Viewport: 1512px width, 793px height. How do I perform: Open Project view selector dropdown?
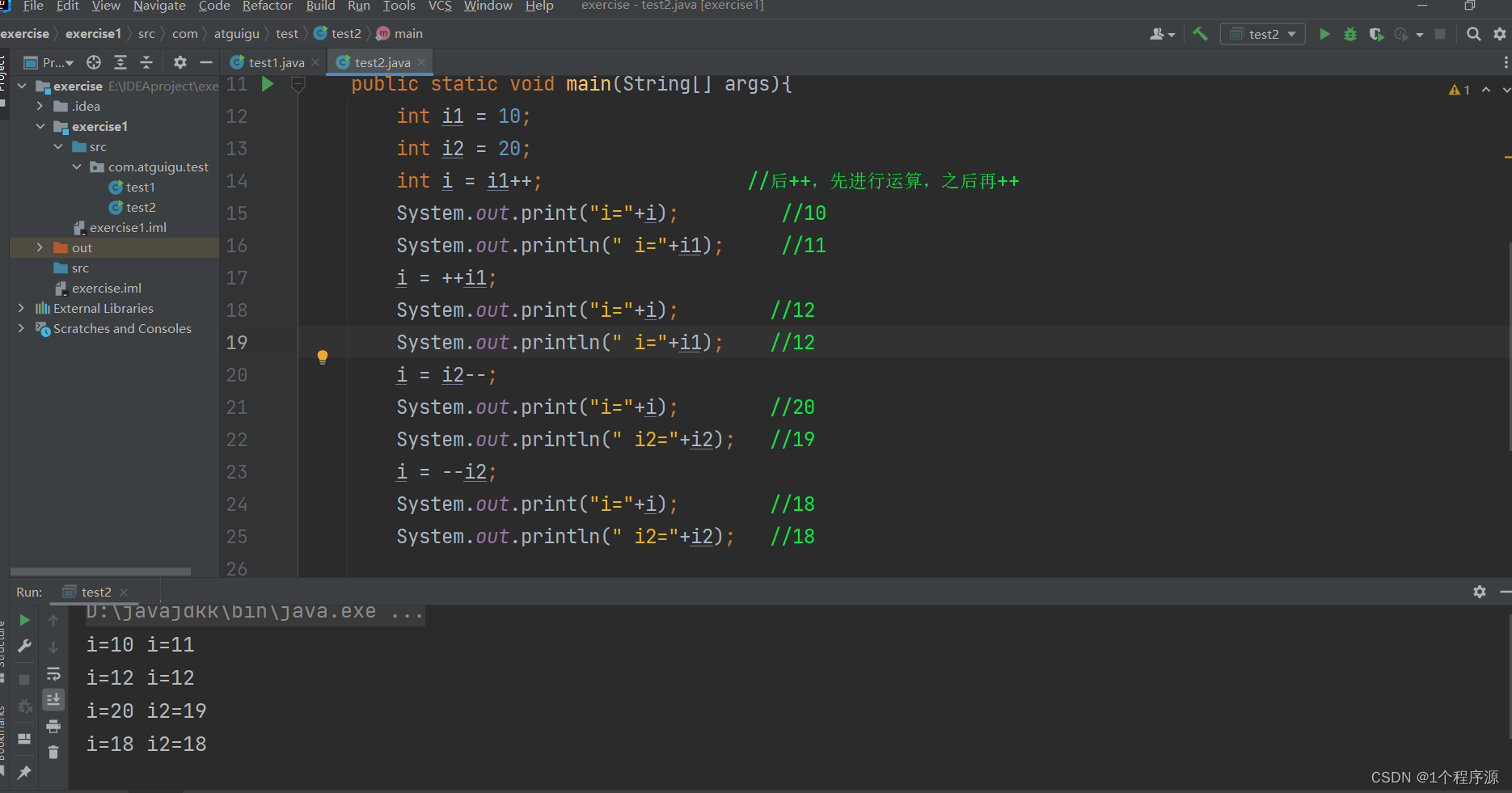point(49,62)
